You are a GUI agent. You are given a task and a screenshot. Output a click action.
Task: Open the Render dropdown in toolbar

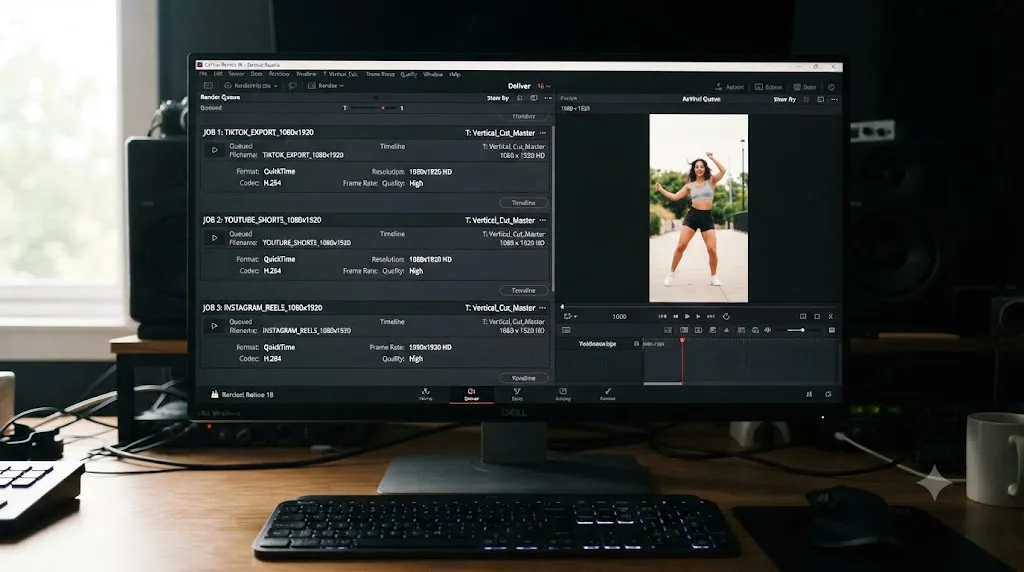click(325, 86)
